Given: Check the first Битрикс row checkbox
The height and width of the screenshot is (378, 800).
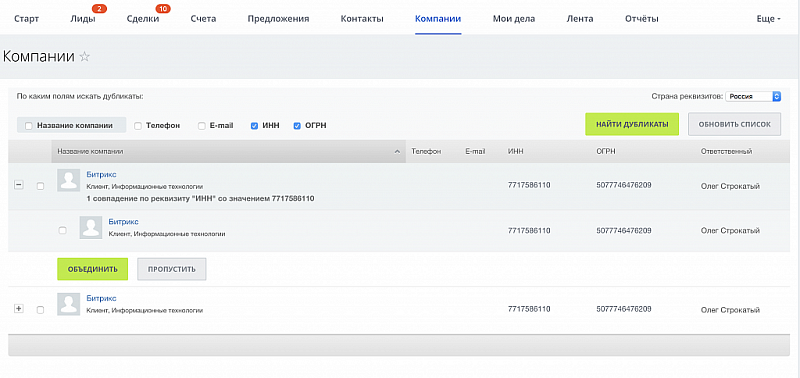Looking at the screenshot, I should [x=40, y=186].
